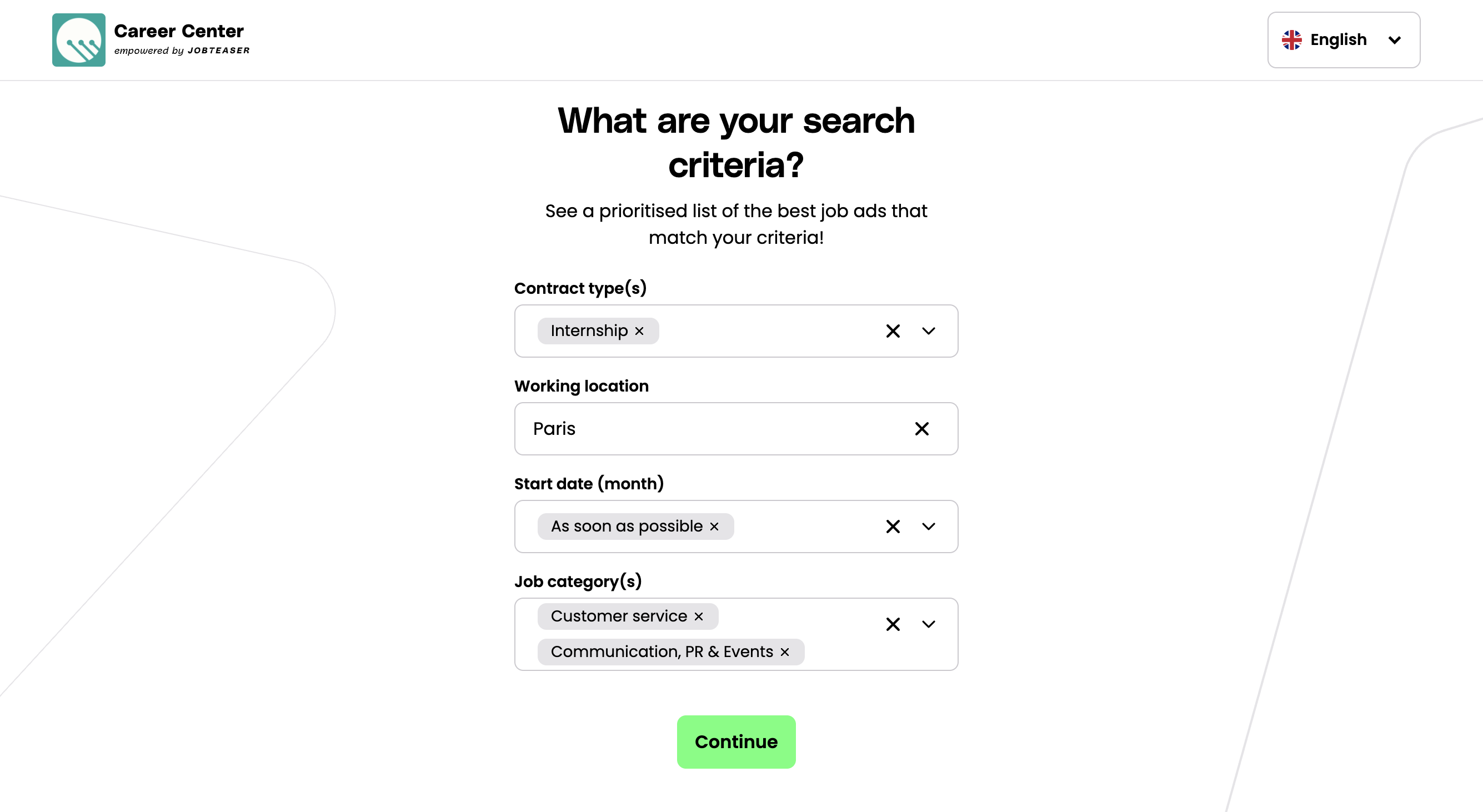1483x812 pixels.
Task: Clear all job category selections
Action: point(893,624)
